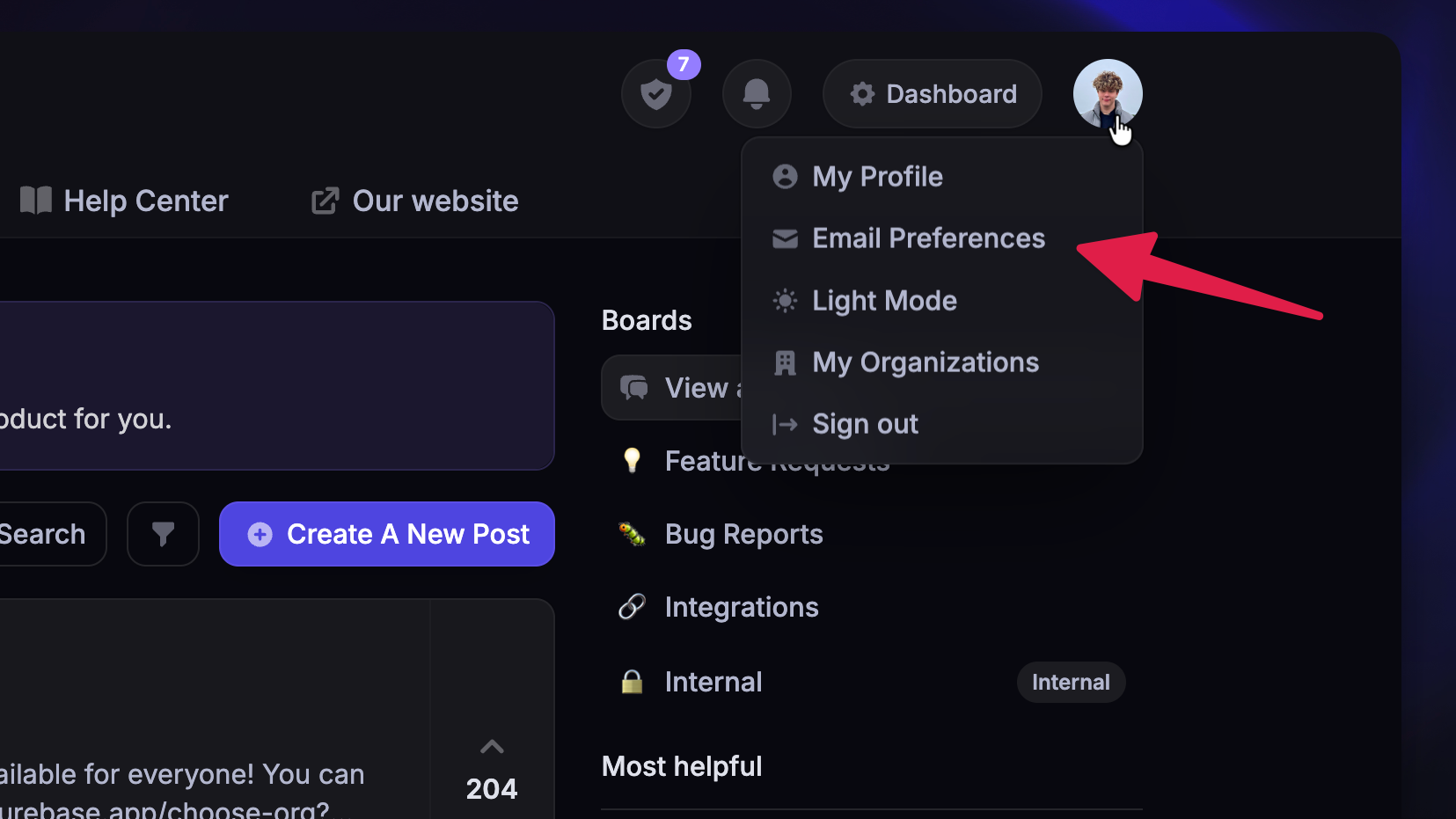Click Create A New Post
The width and height of the screenshot is (1456, 819).
click(386, 533)
